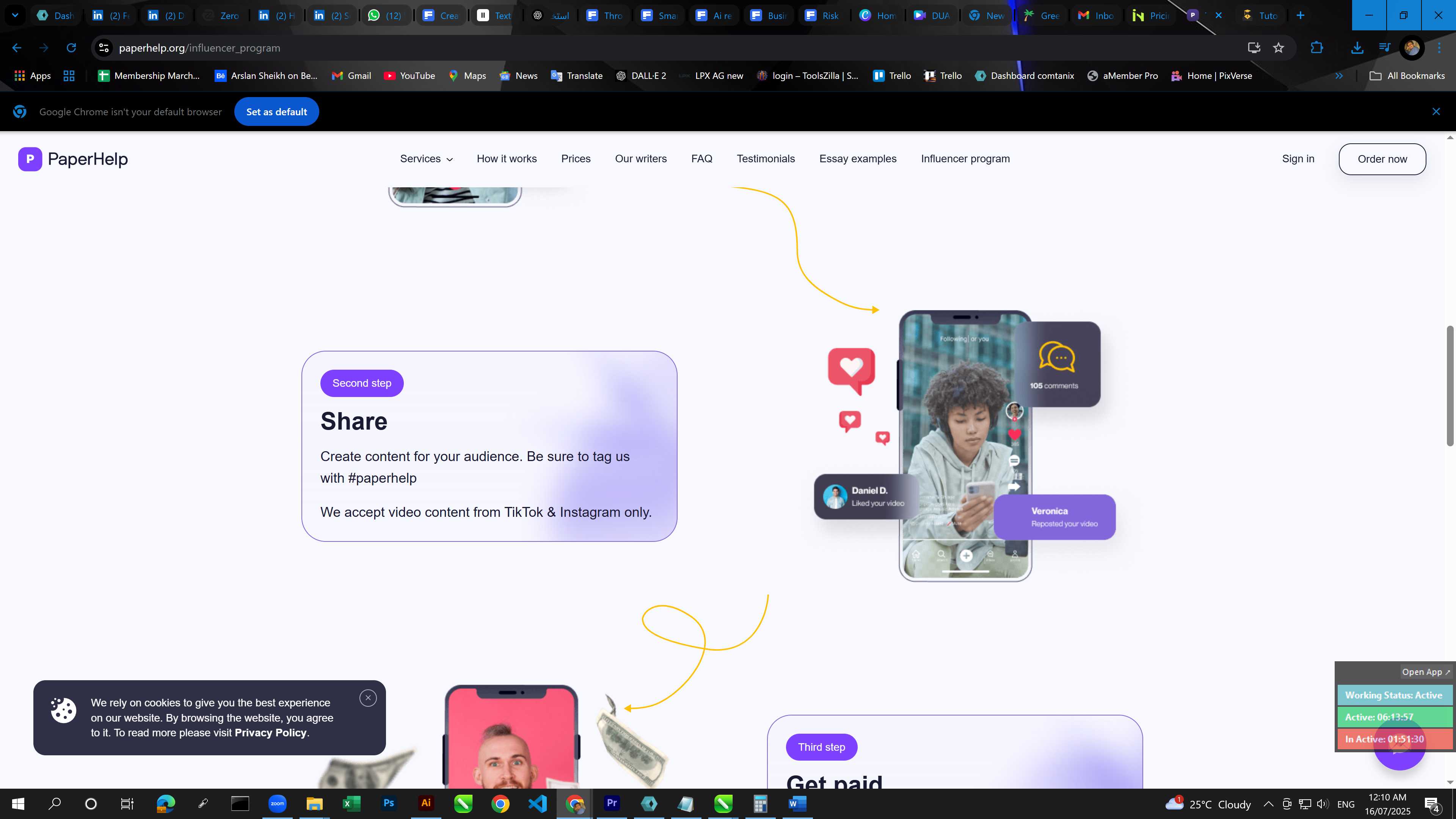Click the Sign in link

(1298, 159)
